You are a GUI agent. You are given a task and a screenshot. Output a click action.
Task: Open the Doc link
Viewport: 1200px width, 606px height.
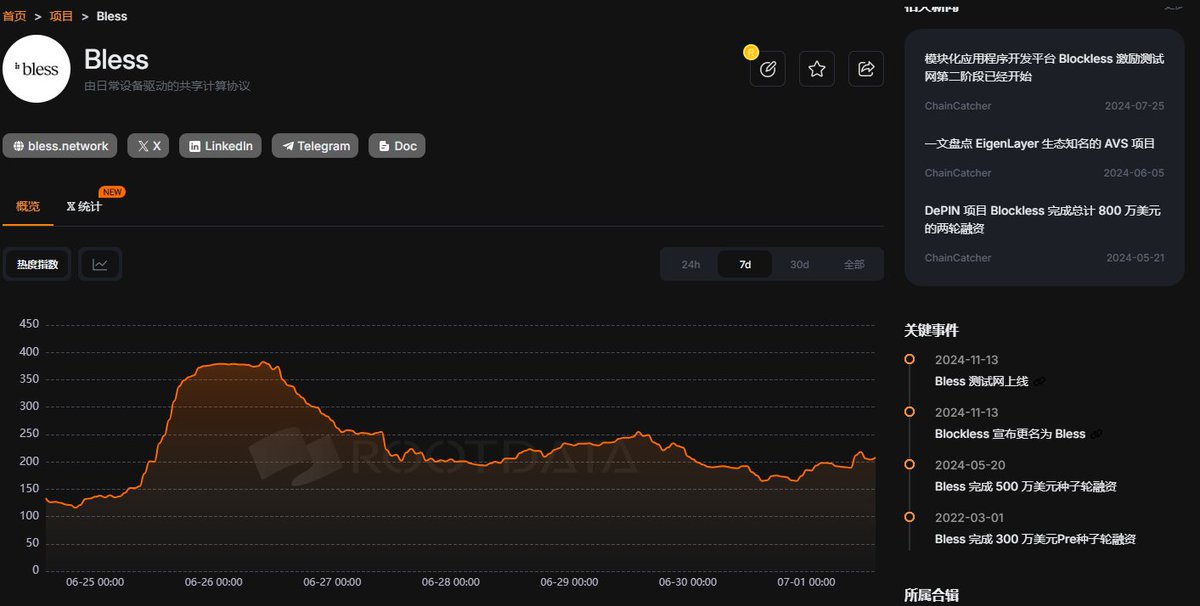[397, 146]
